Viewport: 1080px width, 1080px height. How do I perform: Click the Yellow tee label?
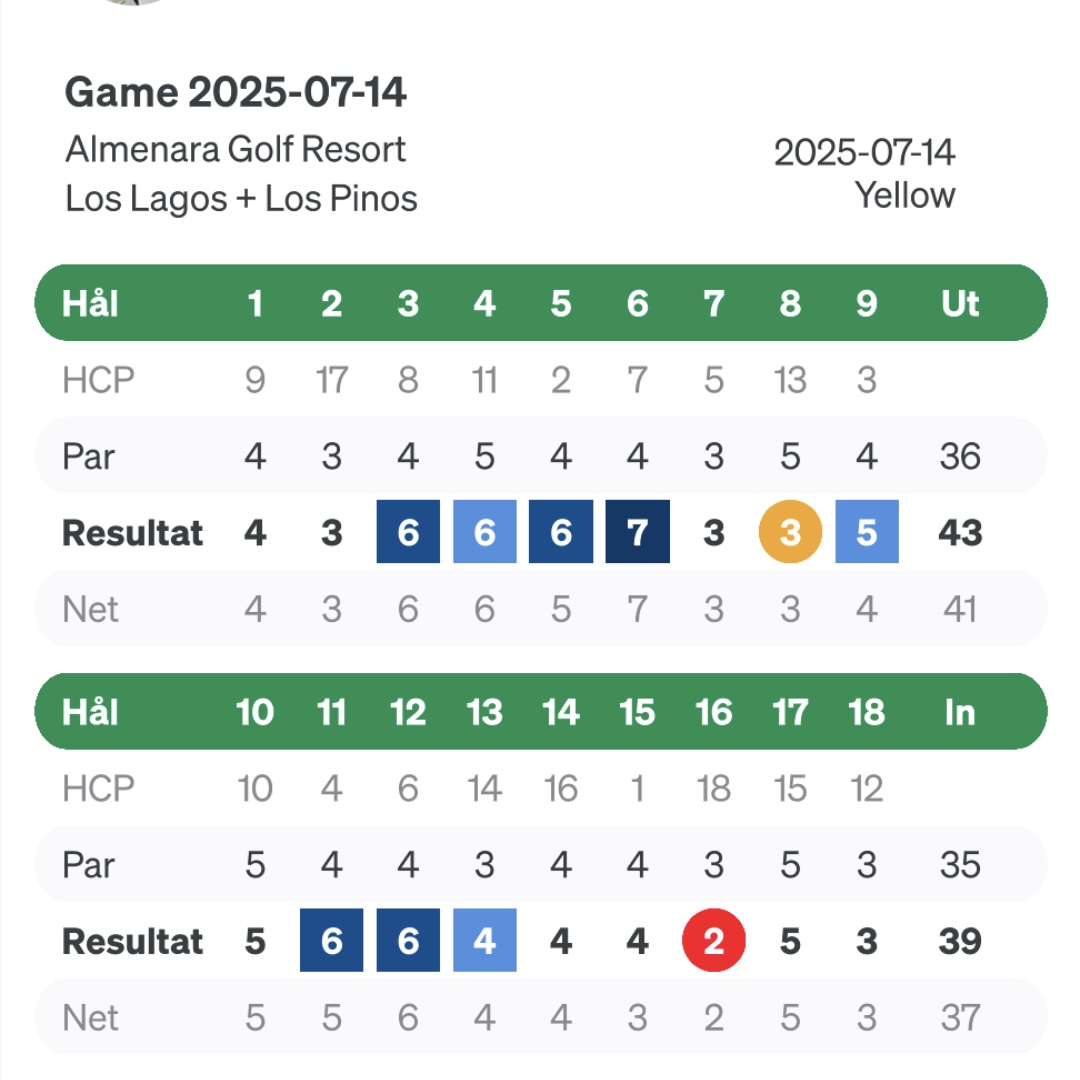(904, 196)
